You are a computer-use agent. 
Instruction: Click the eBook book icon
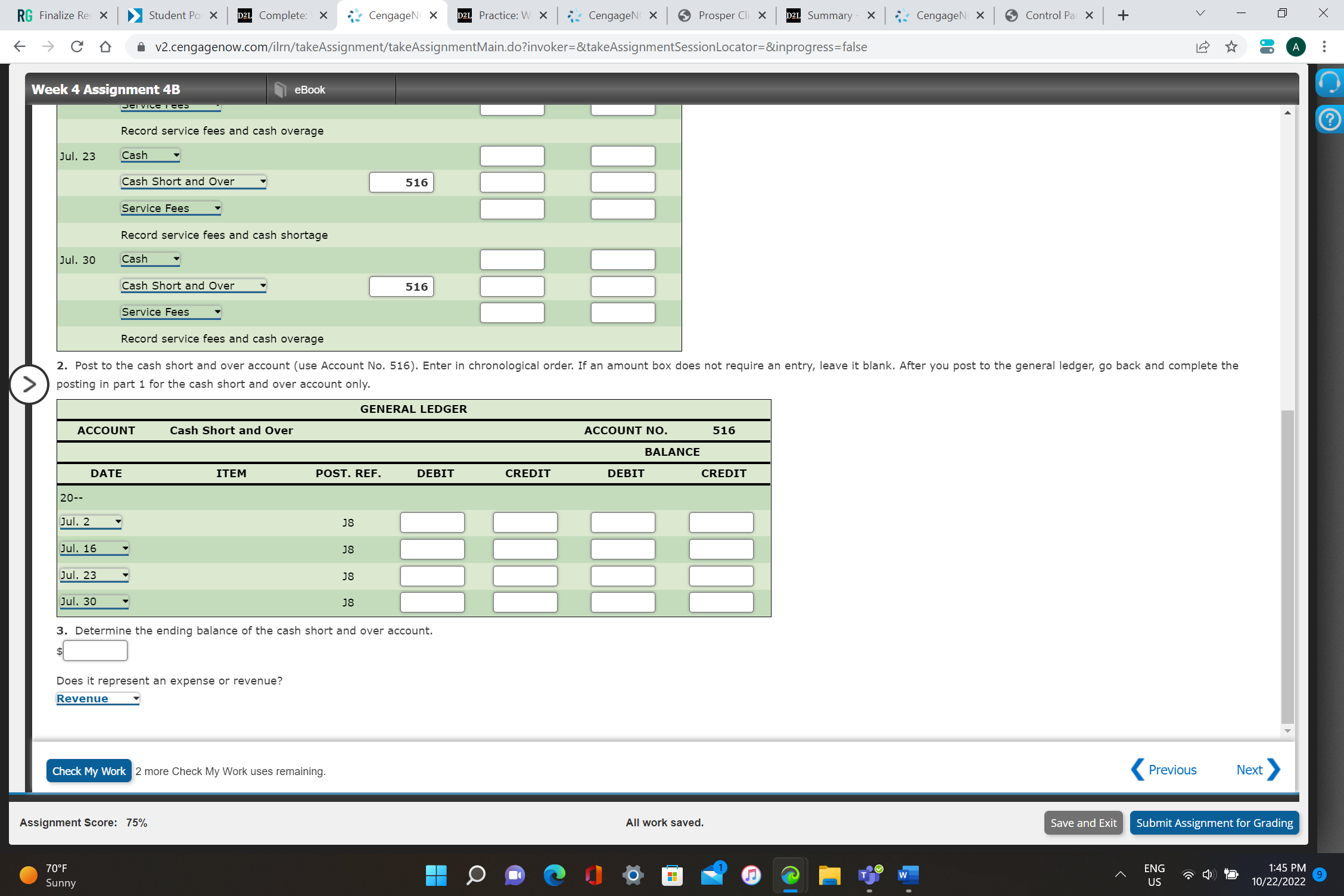coord(279,89)
